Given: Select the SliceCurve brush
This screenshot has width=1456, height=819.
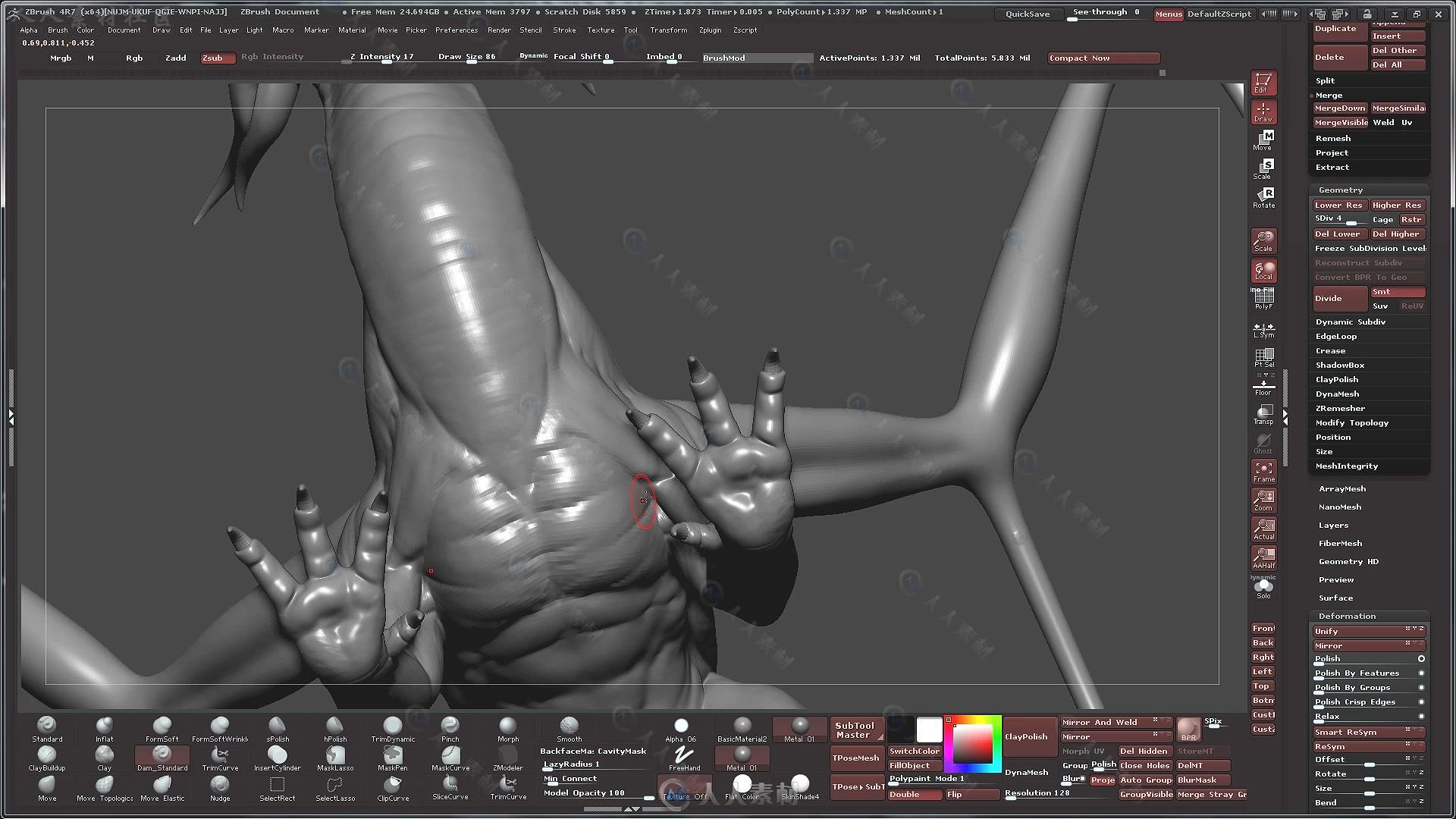Looking at the screenshot, I should click(450, 789).
